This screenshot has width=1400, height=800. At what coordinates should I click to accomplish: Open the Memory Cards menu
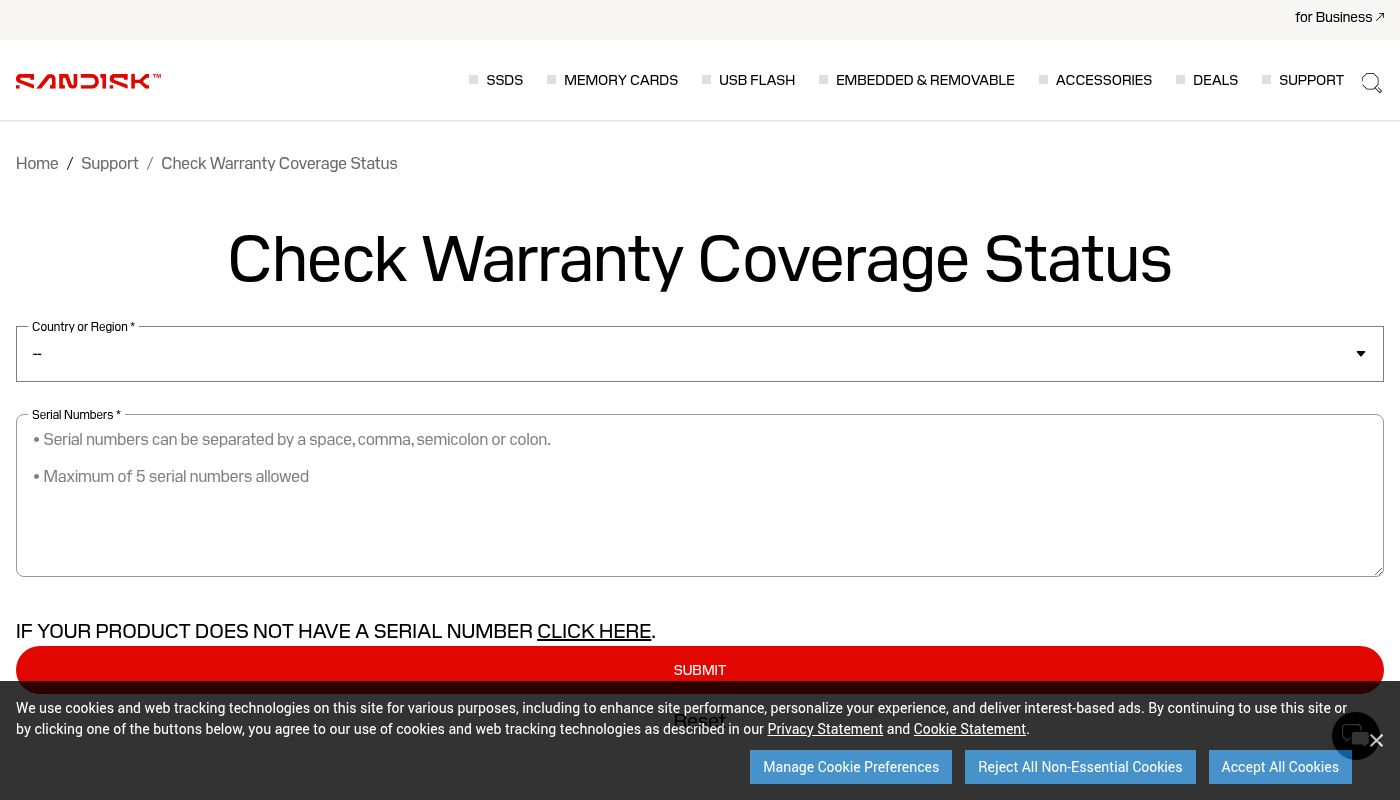[x=620, y=80]
